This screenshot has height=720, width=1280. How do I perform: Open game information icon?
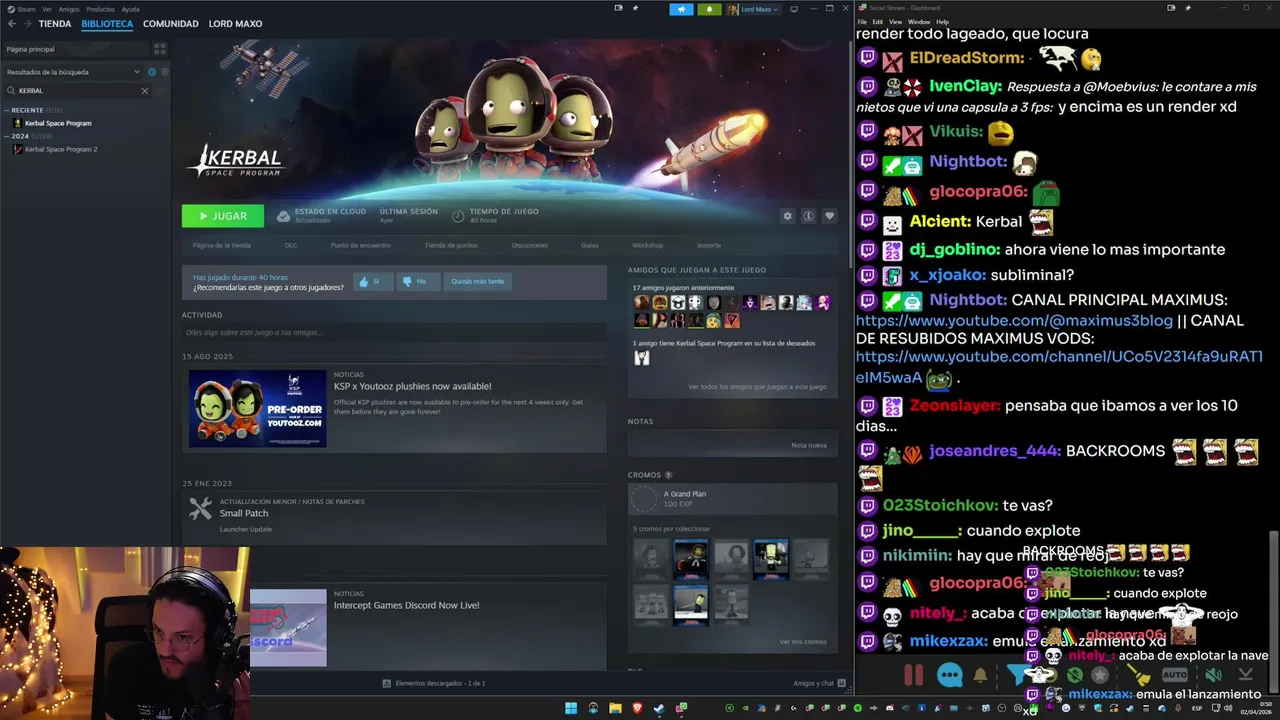click(x=808, y=216)
